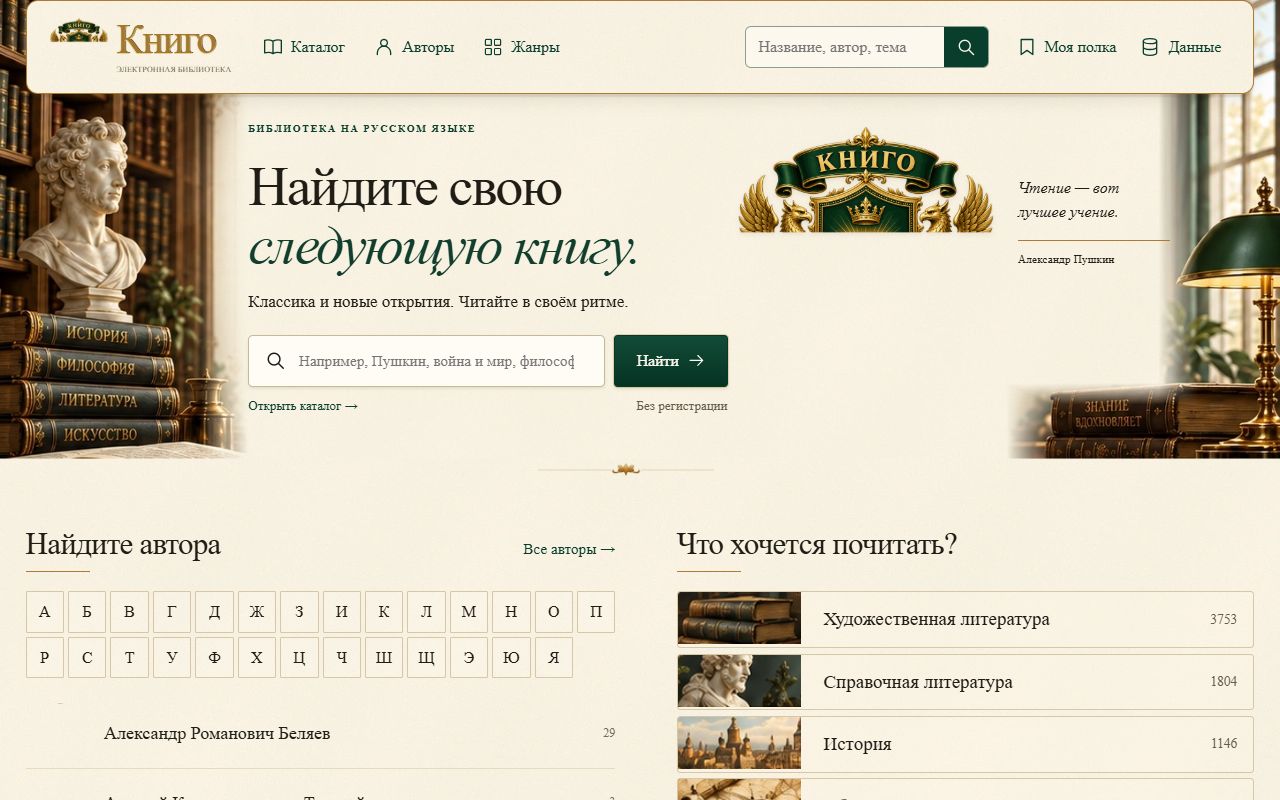1280x800 pixels.
Task: Click the Художественная литература book thumbnail
Action: click(740, 619)
